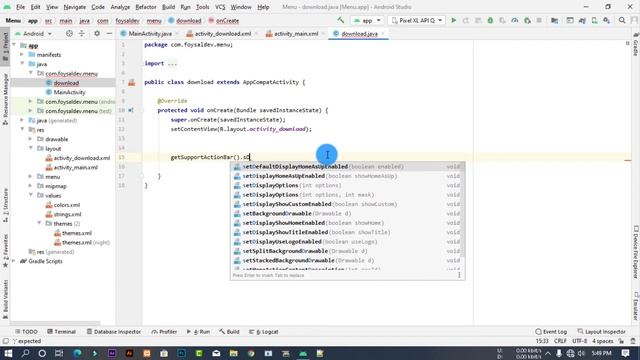Select opened file locate target icon in Project panel
This screenshot has height=360, width=640.
click(69, 33)
